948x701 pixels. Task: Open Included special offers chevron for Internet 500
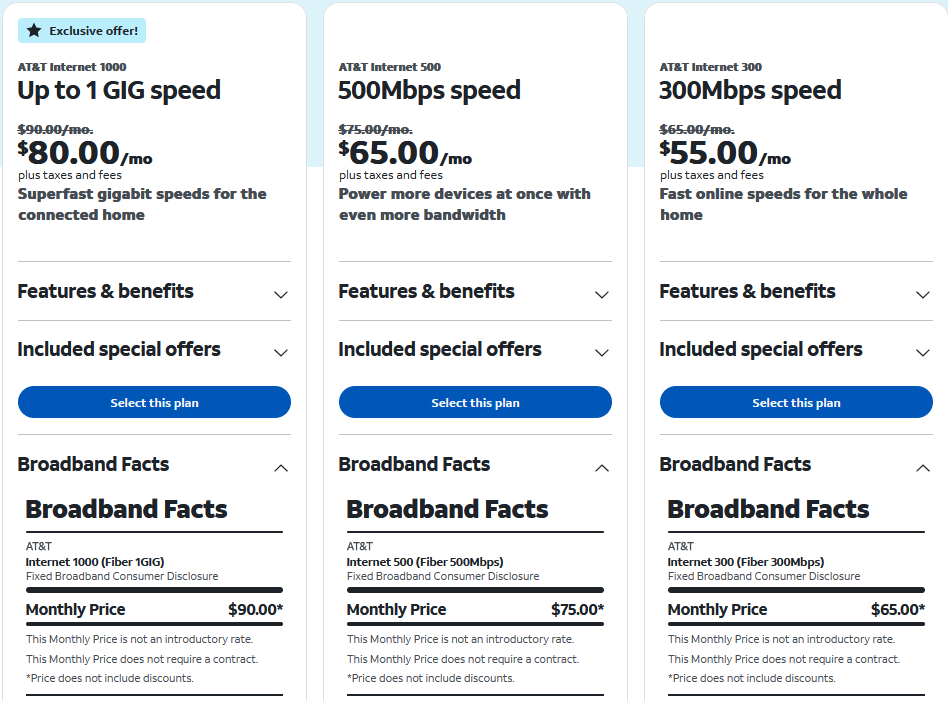click(x=602, y=353)
